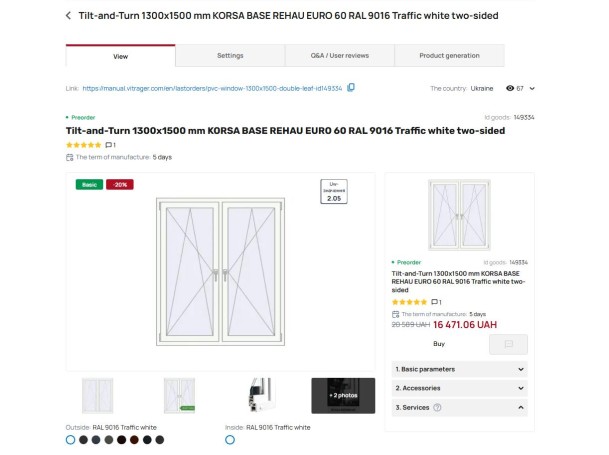Open the manual.vitrager.com product link
The height and width of the screenshot is (455, 609).
pos(212,88)
